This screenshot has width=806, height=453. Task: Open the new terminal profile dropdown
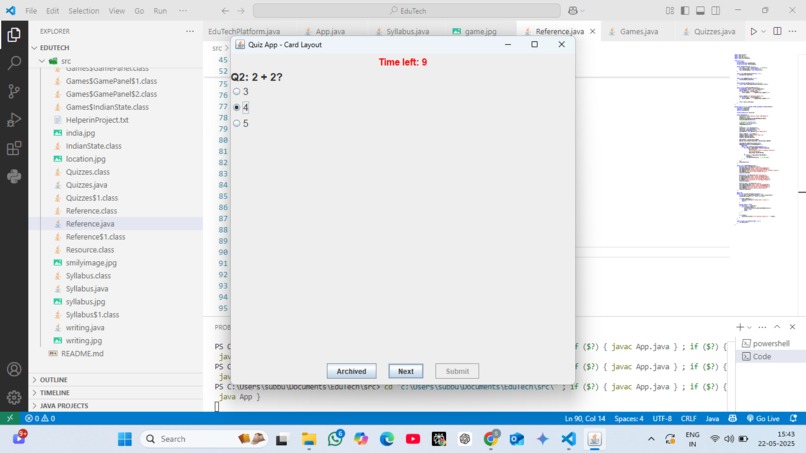coord(749,328)
